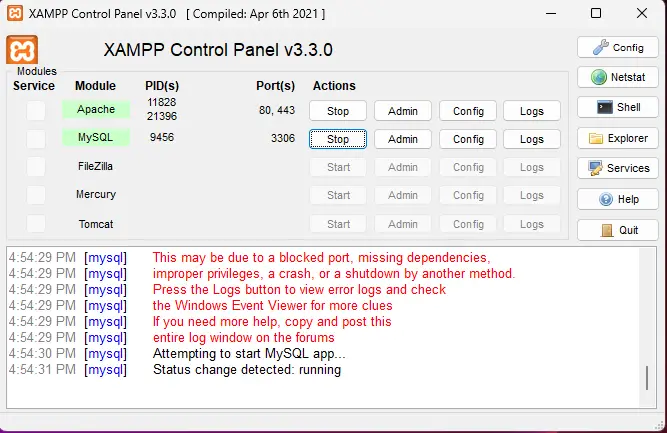Stop the MySQL module
This screenshot has height=433, width=667.
338,139
